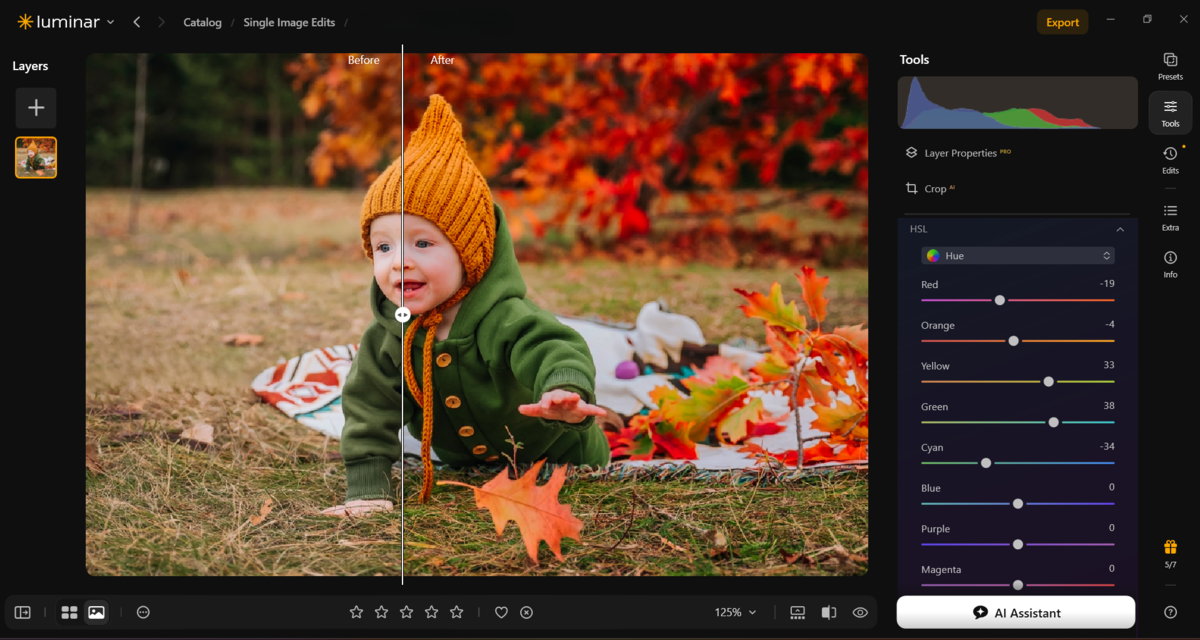
Task: Toggle the side panel layout icon
Action: (x=22, y=612)
